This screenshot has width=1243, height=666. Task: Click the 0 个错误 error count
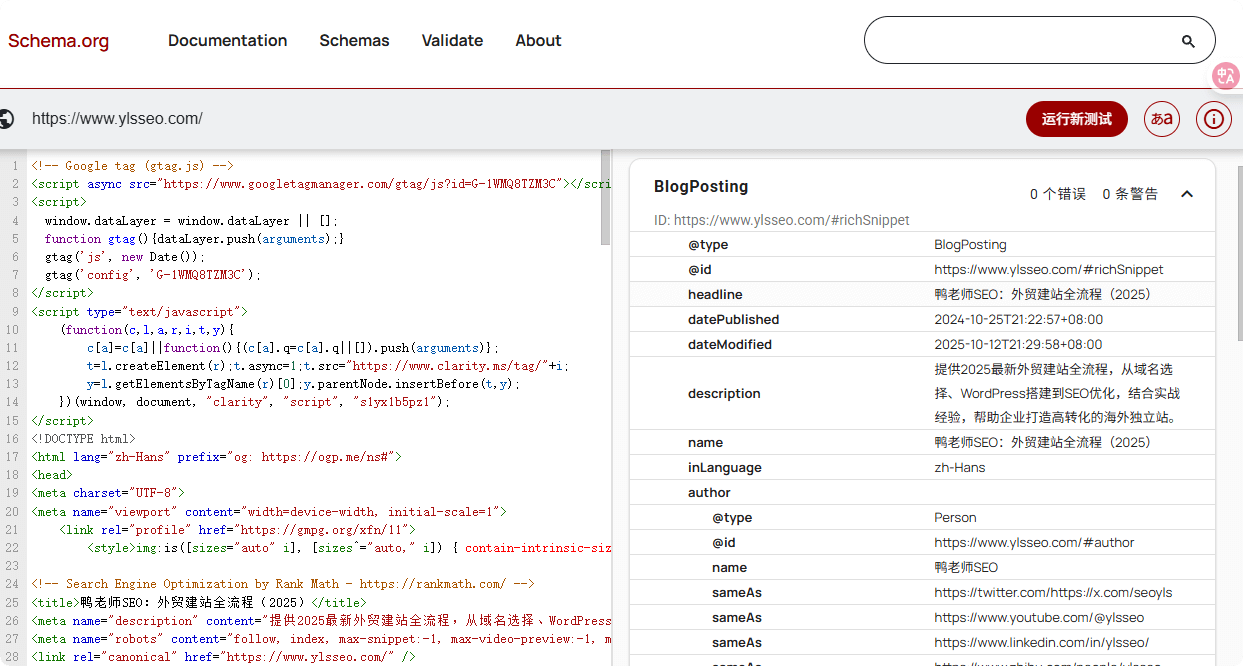click(1057, 194)
